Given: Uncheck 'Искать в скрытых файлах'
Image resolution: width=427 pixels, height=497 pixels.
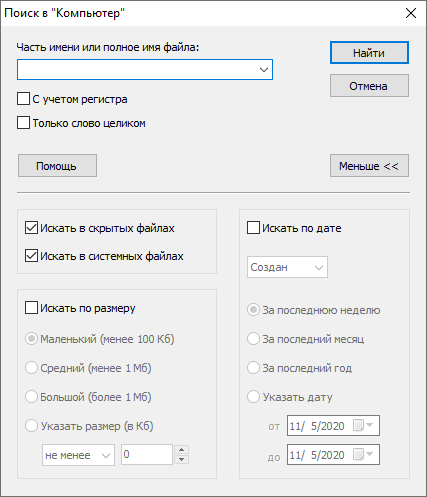Looking at the screenshot, I should point(31,228).
